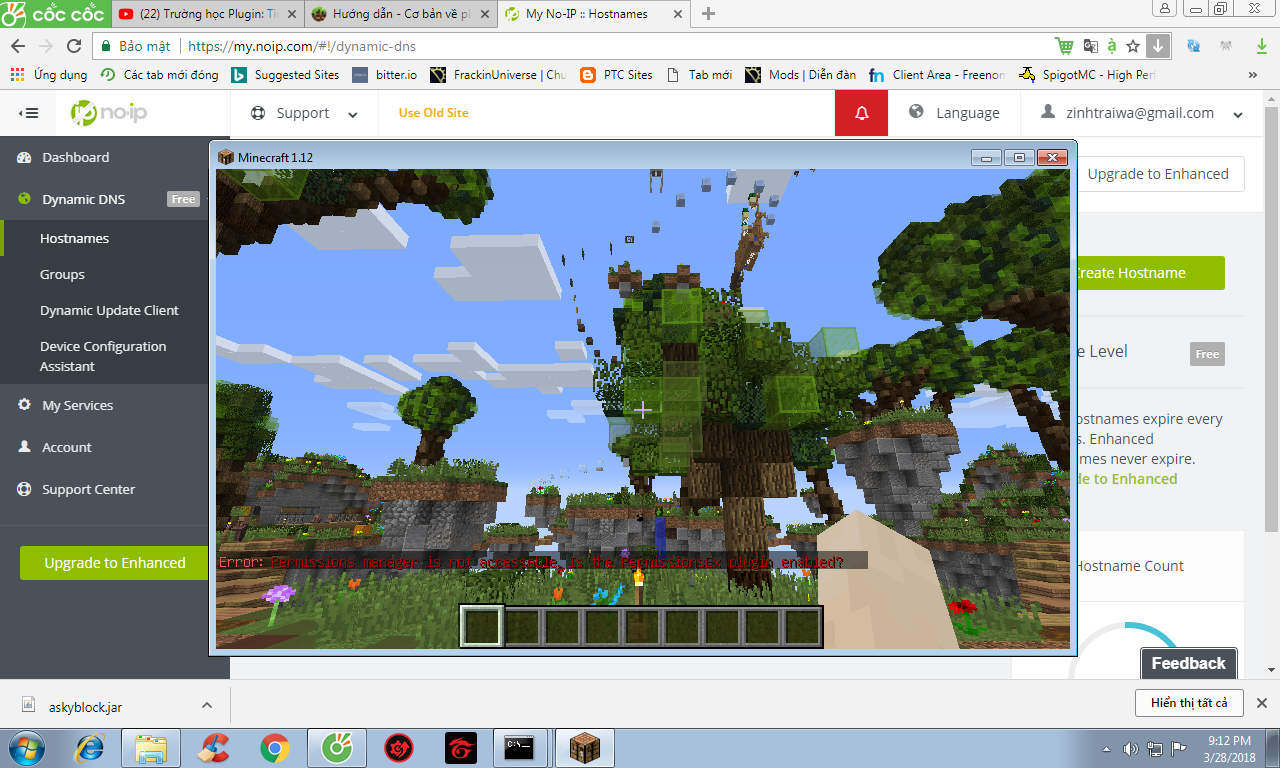Open the No-IP logo home link
Screen dimensions: 1280x768
coord(109,113)
